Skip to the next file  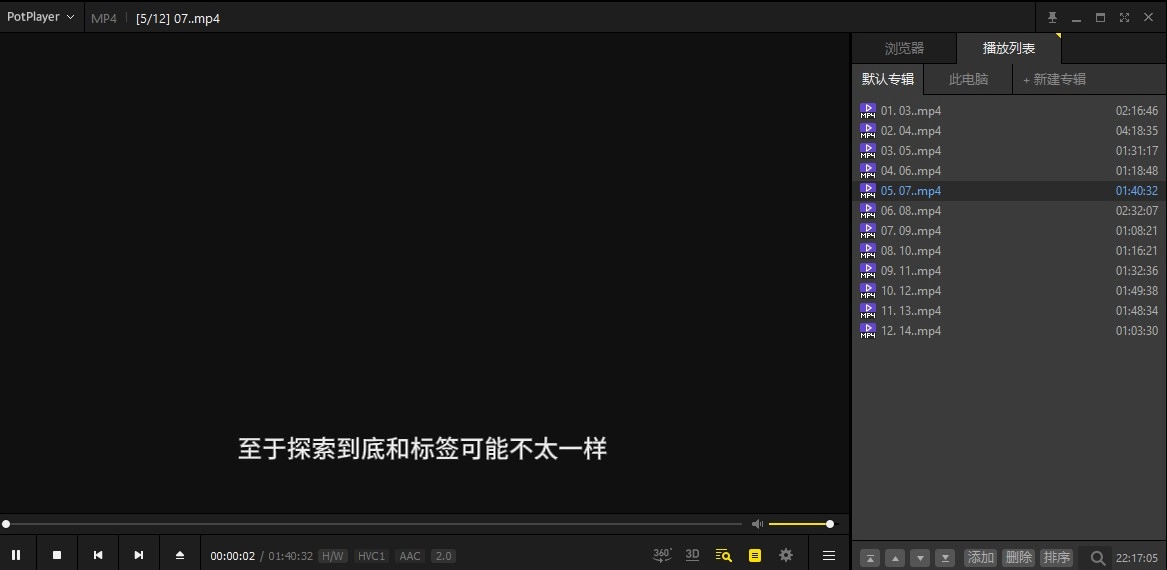pyautogui.click(x=138, y=555)
